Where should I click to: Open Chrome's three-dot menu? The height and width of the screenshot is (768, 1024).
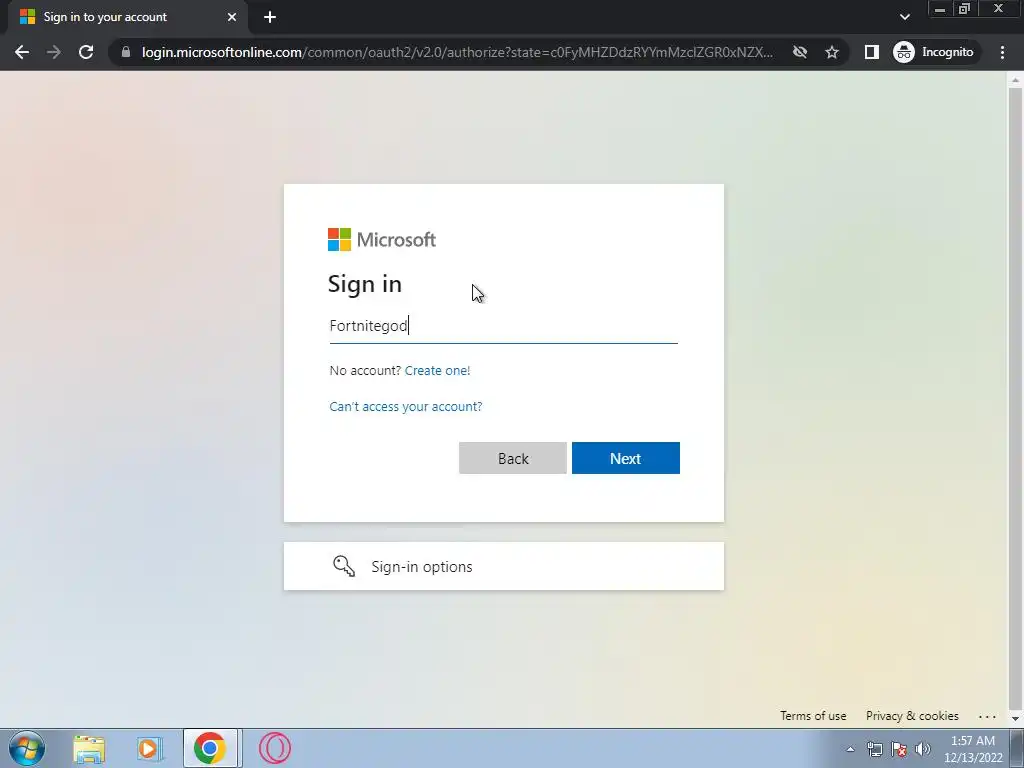[x=1002, y=52]
